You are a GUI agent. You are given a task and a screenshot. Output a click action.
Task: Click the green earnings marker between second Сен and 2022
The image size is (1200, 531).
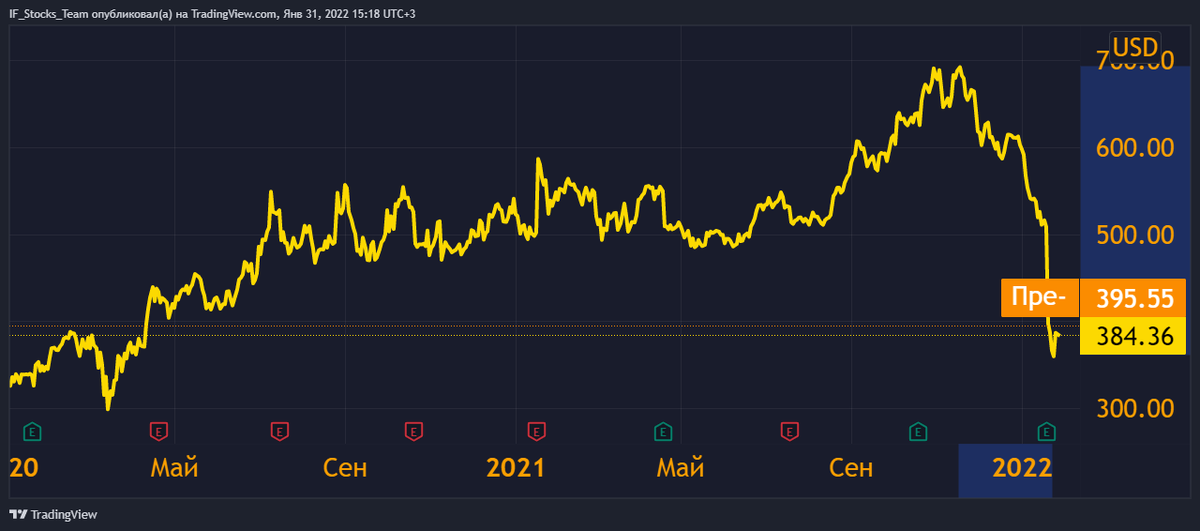[x=917, y=431]
